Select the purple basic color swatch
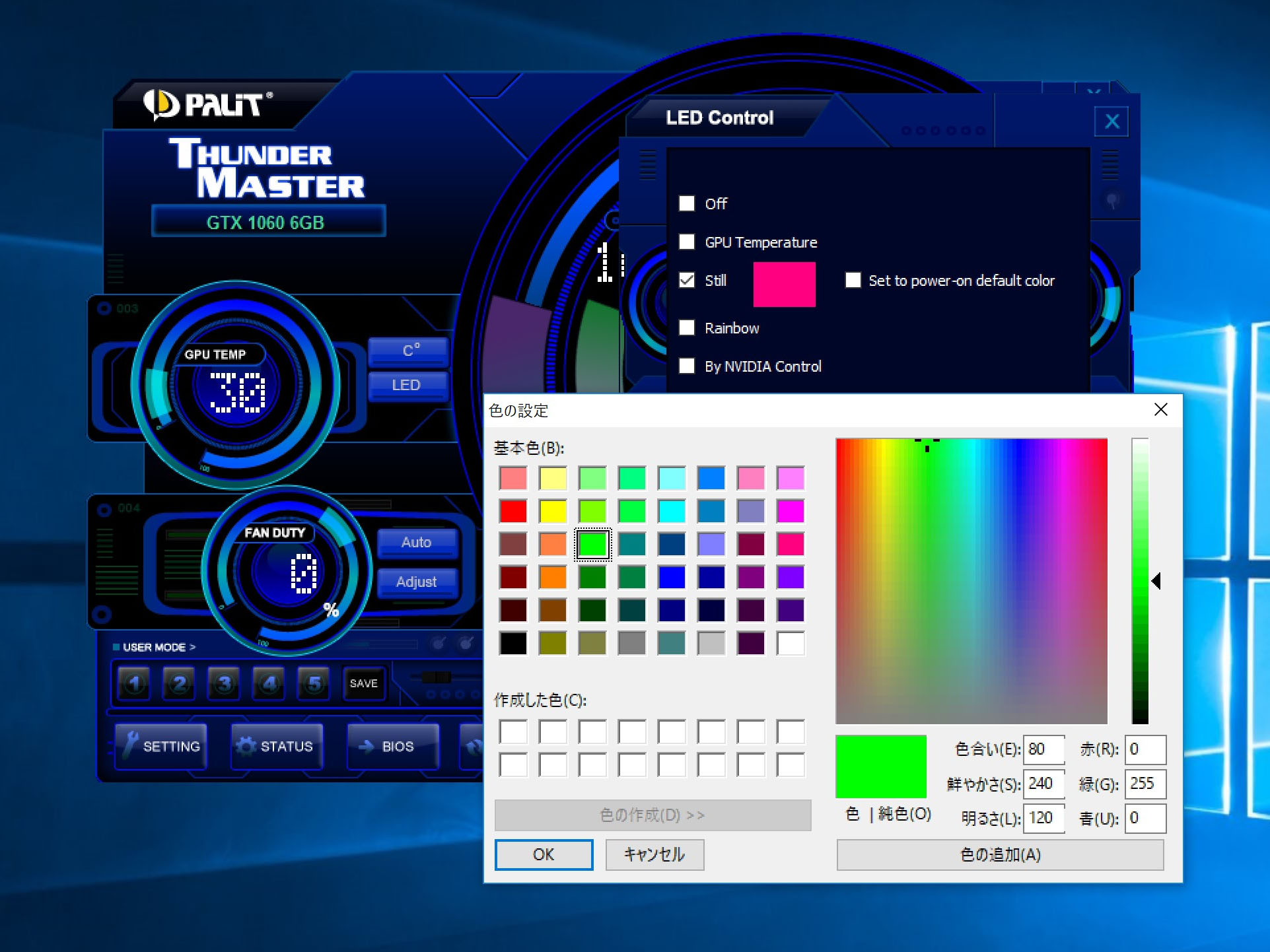 tap(751, 577)
